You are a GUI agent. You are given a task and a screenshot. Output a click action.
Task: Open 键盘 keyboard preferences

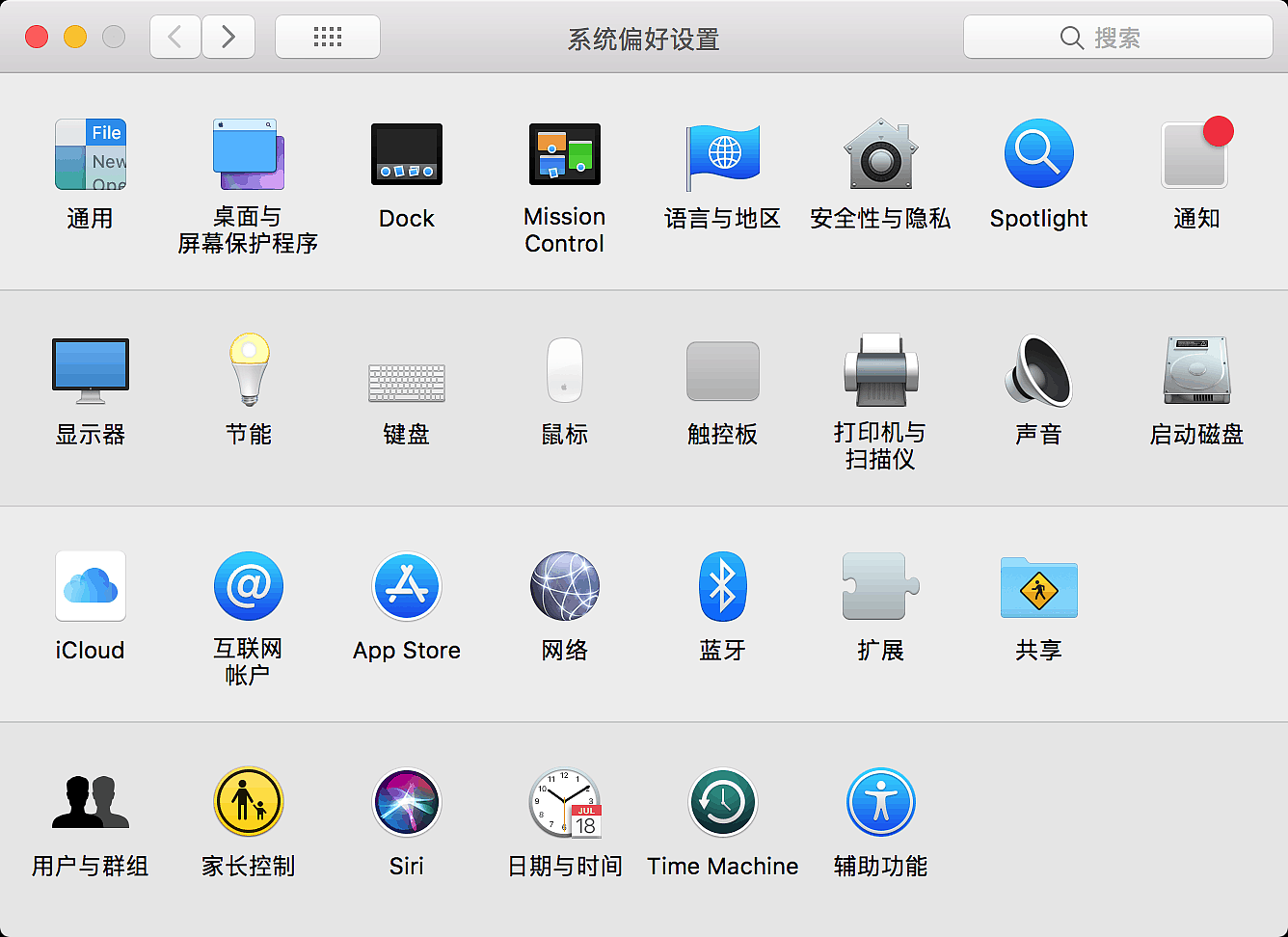pyautogui.click(x=407, y=382)
